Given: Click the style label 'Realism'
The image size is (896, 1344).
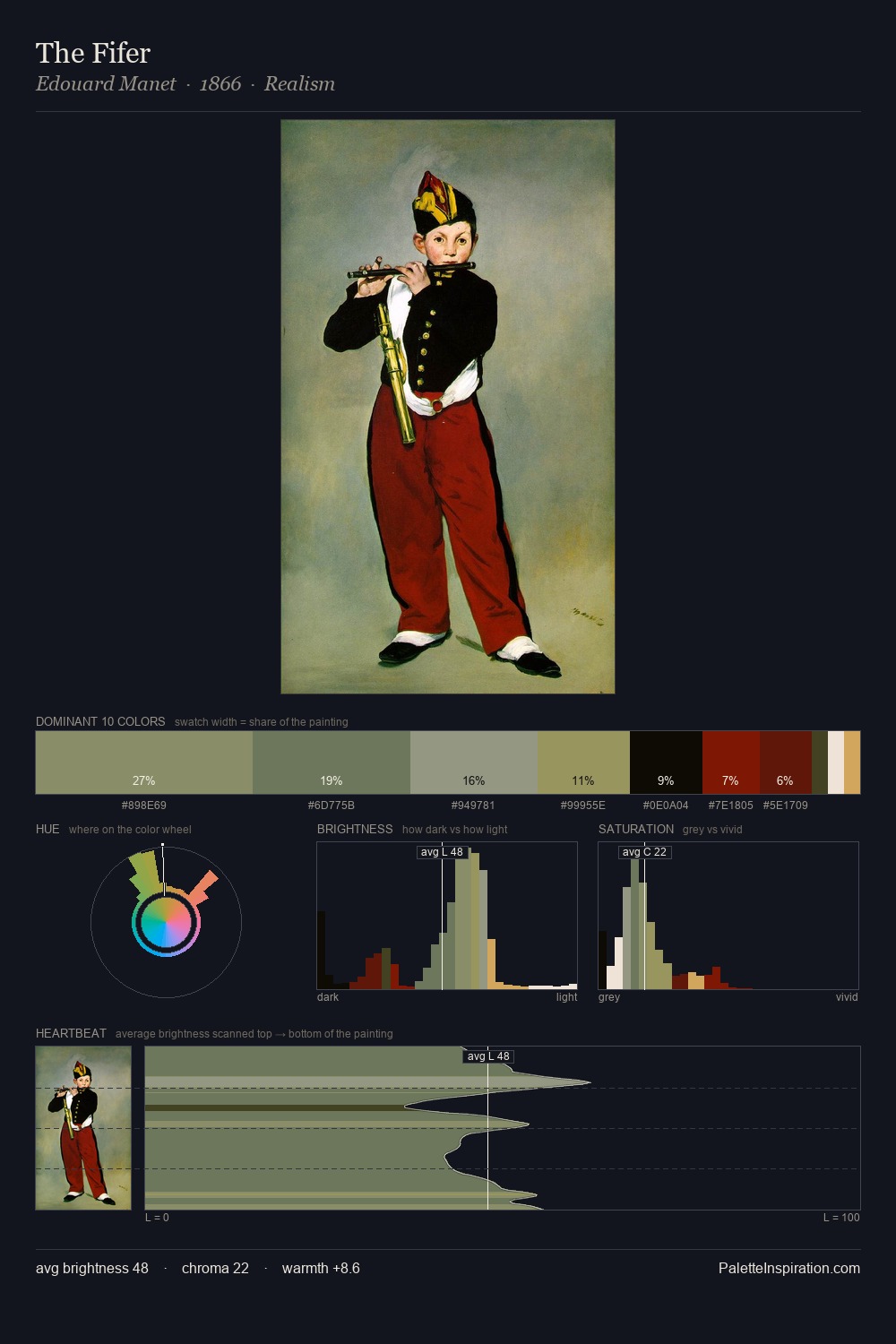Looking at the screenshot, I should [x=299, y=83].
